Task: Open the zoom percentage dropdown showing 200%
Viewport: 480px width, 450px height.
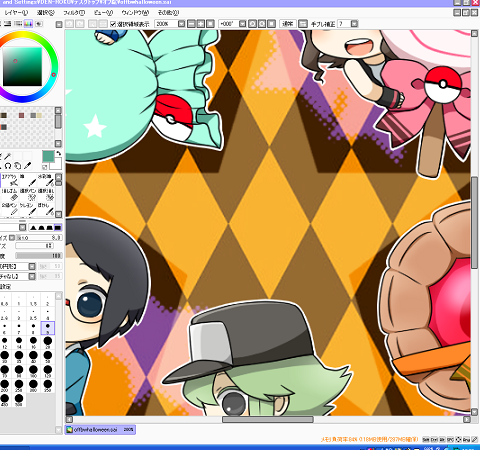Action: click(x=181, y=24)
